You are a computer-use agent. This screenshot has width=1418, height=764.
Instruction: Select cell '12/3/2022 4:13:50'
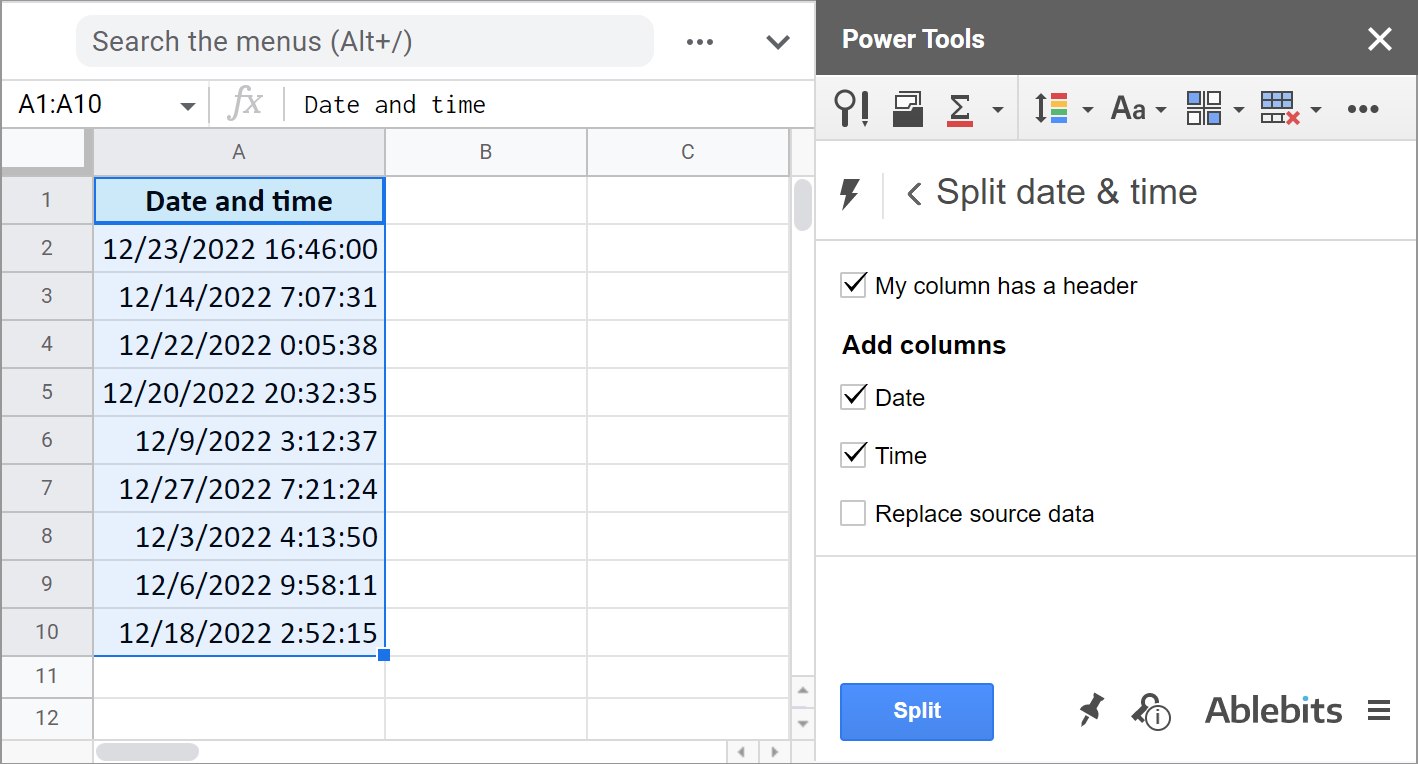[239, 536]
